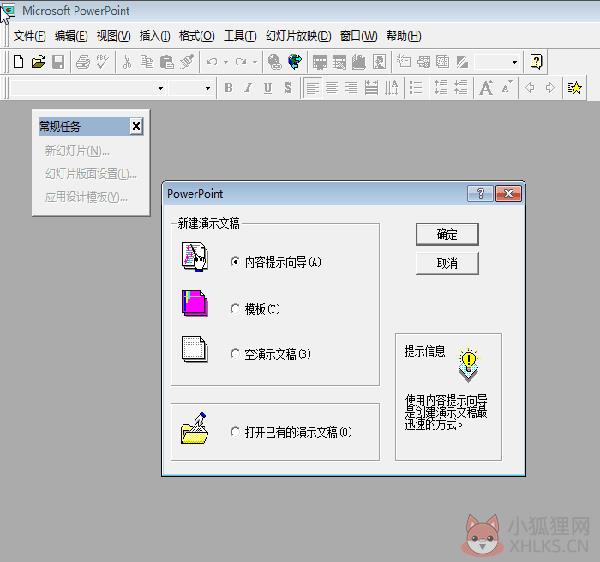The height and width of the screenshot is (562, 600).
Task: Click the Decrease Font Size icon
Action: tap(507, 87)
